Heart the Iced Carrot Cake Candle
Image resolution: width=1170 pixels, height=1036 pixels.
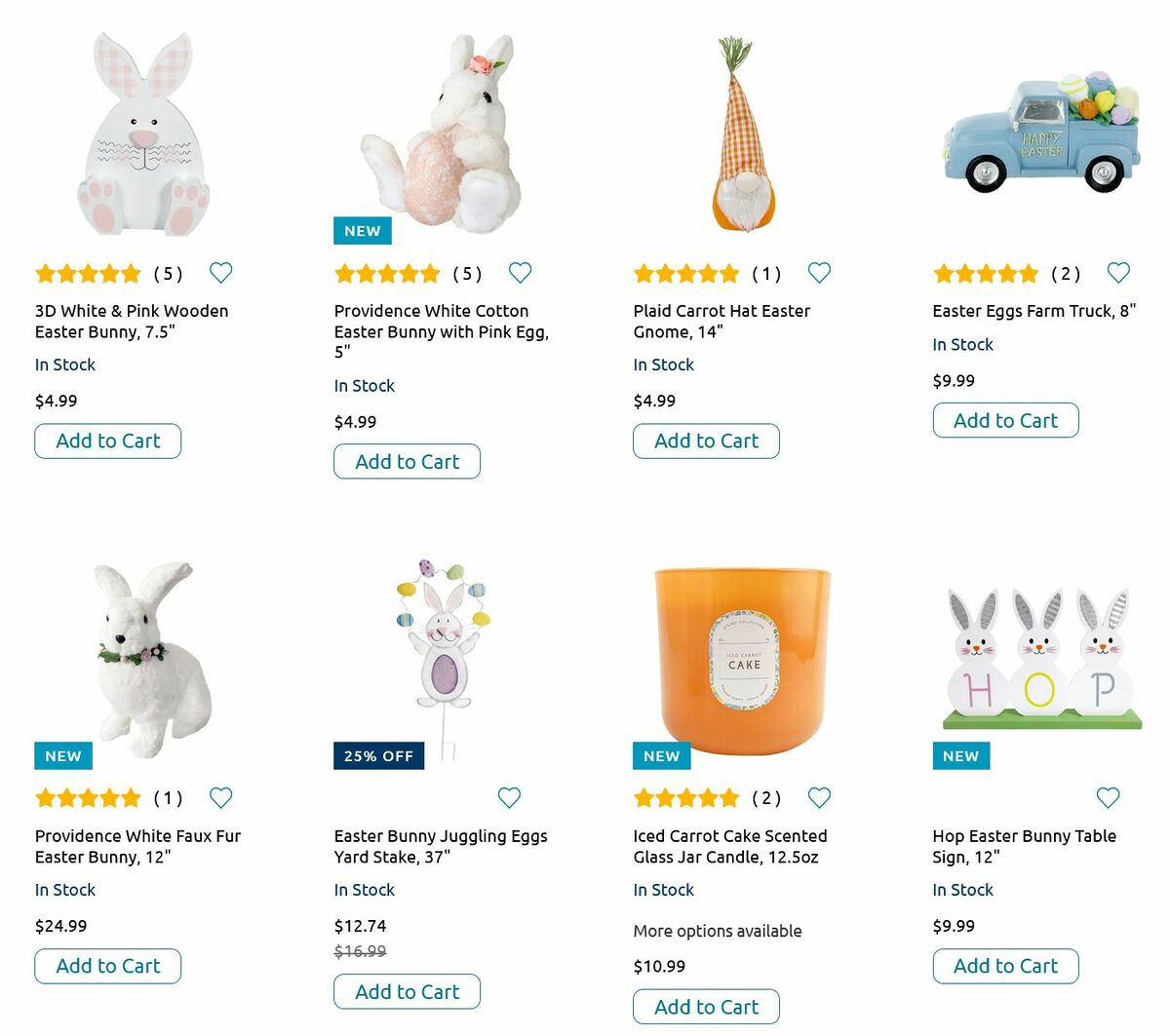click(820, 798)
